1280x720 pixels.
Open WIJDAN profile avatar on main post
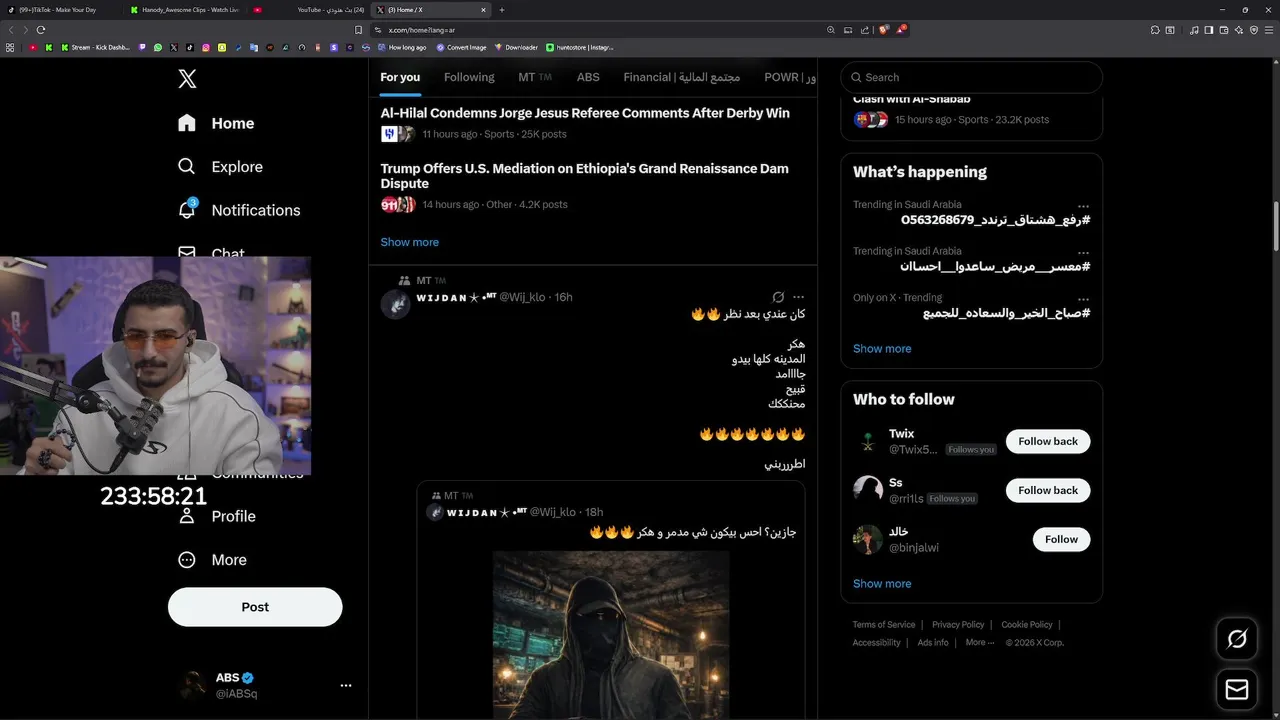pos(396,304)
